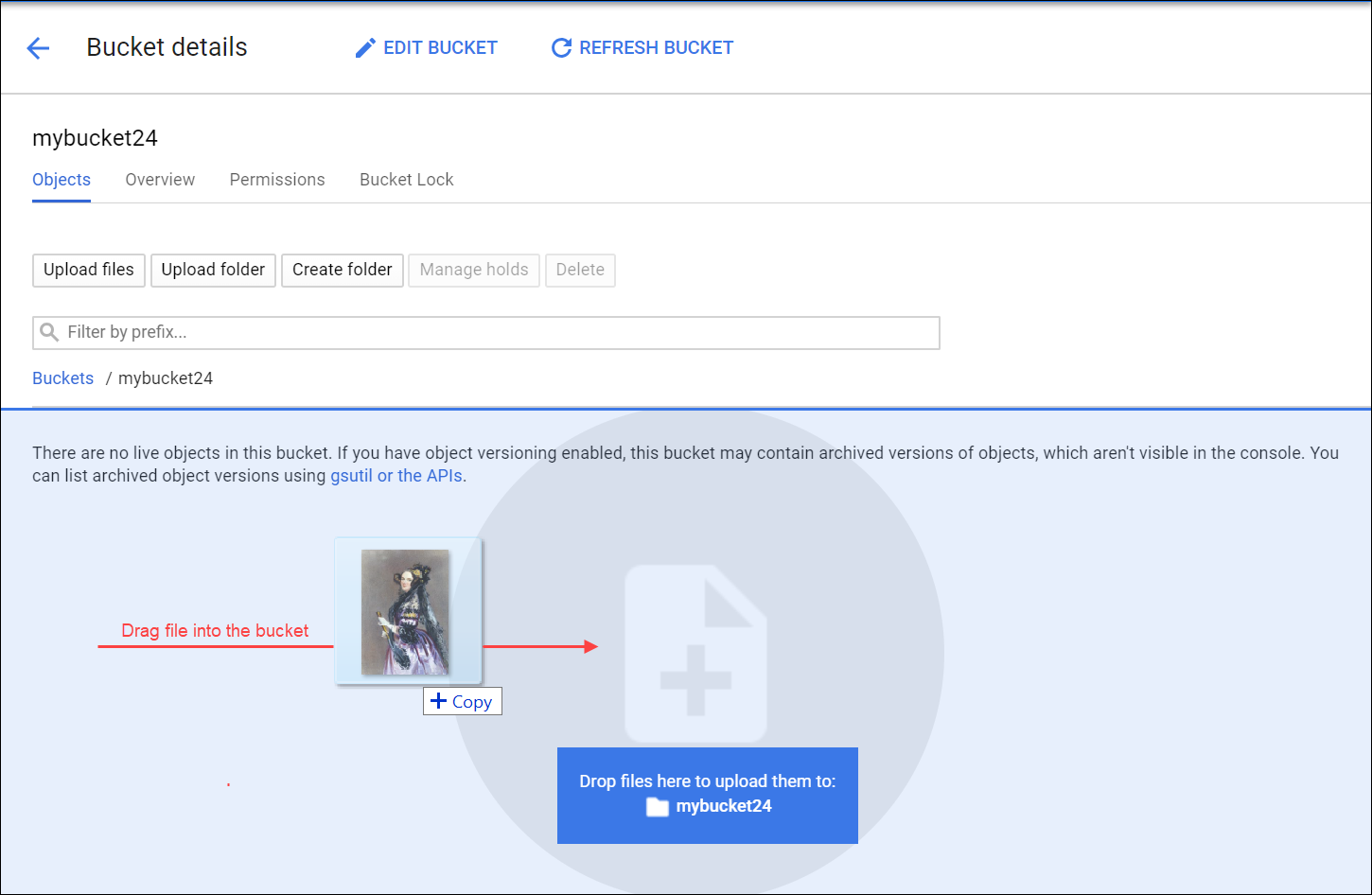
Task: Go back using the left arrow icon
Action: pos(38,48)
